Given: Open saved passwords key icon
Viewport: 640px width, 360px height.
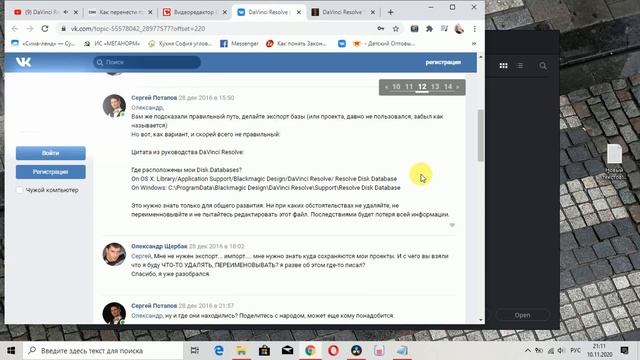Looking at the screenshot, I should [380, 29].
